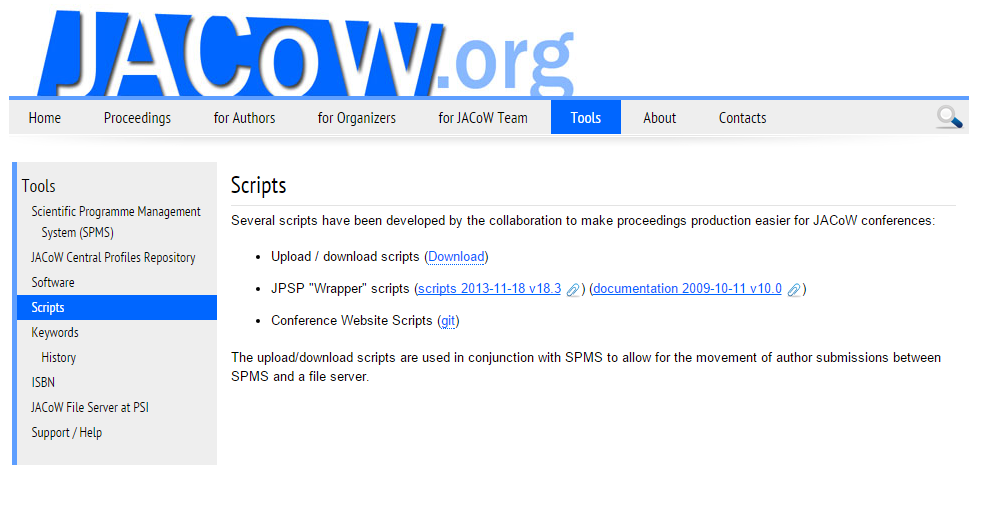Image resolution: width=994 pixels, height=506 pixels.
Task: Open JACoW Central Profiles Repository link
Action: point(113,257)
